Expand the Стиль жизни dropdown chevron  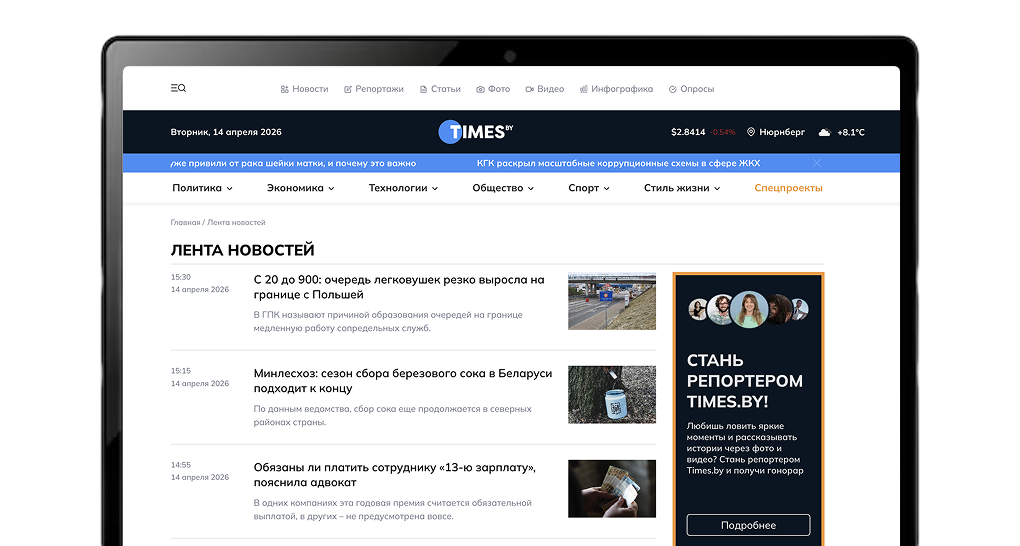point(717,189)
